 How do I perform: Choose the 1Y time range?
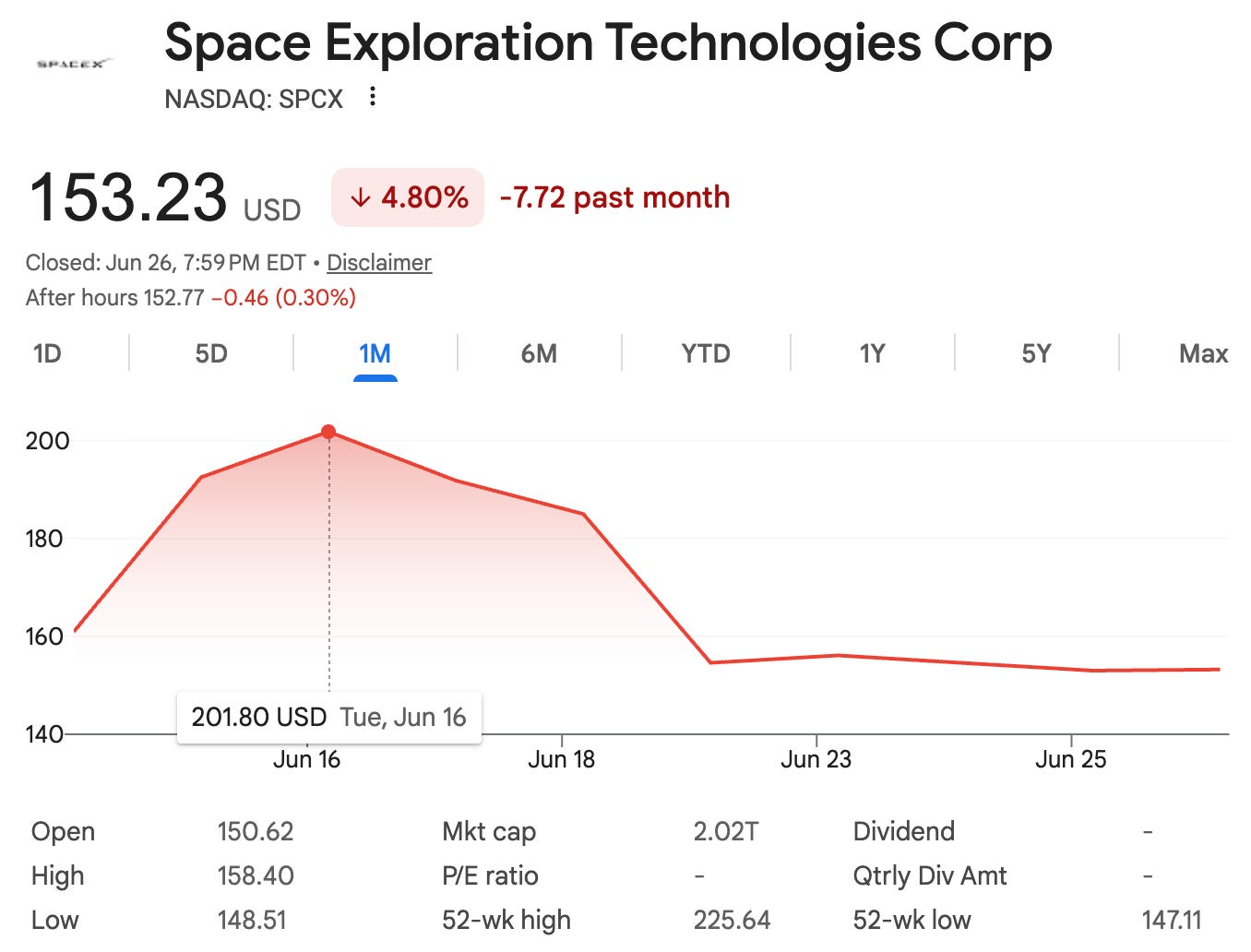(872, 353)
